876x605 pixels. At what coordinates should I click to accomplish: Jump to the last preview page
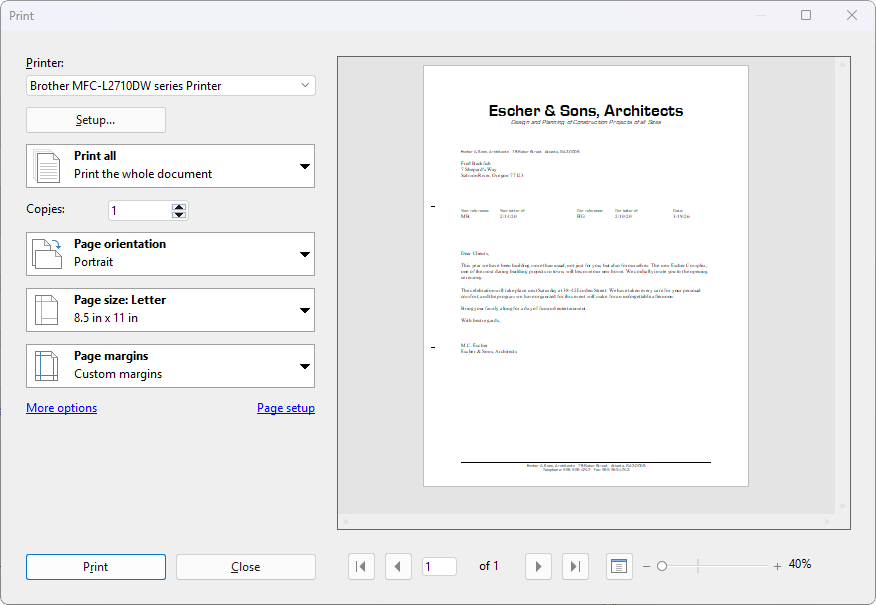click(575, 566)
